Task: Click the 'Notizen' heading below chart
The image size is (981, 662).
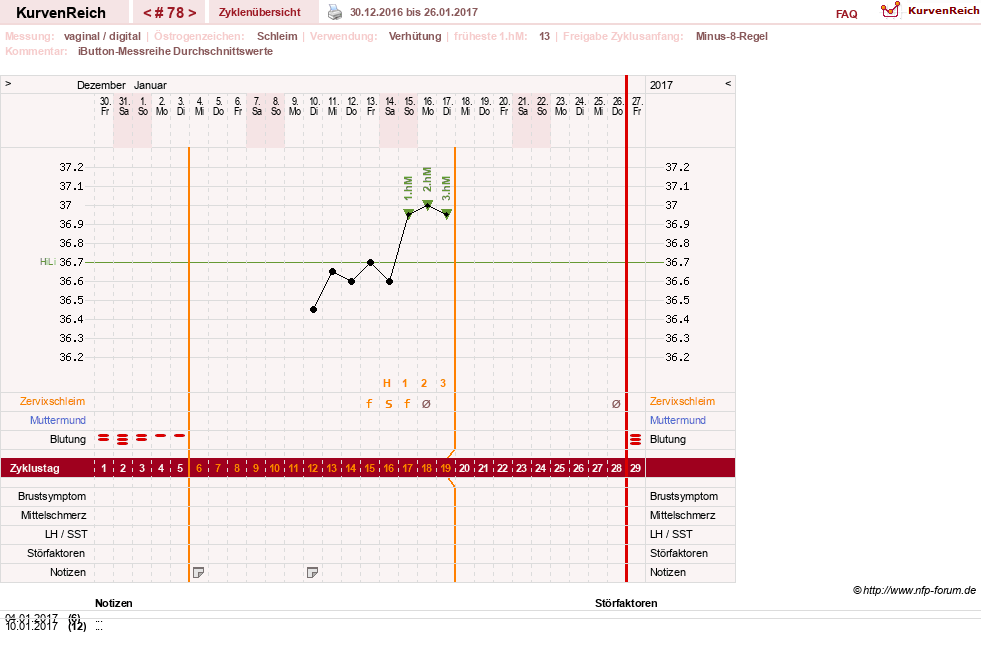Action: coord(113,603)
